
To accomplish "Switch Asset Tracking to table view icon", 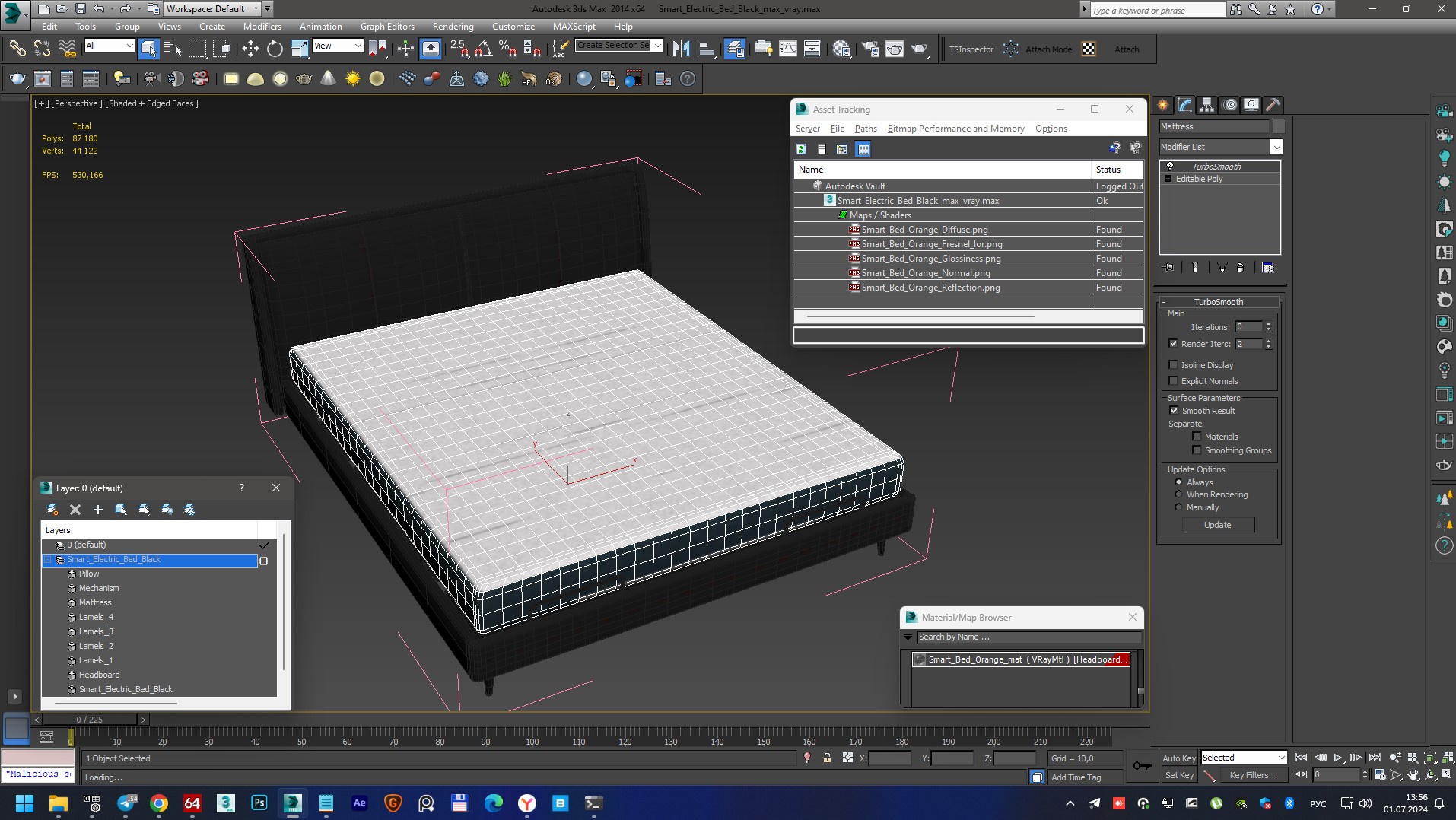I will click(x=863, y=149).
